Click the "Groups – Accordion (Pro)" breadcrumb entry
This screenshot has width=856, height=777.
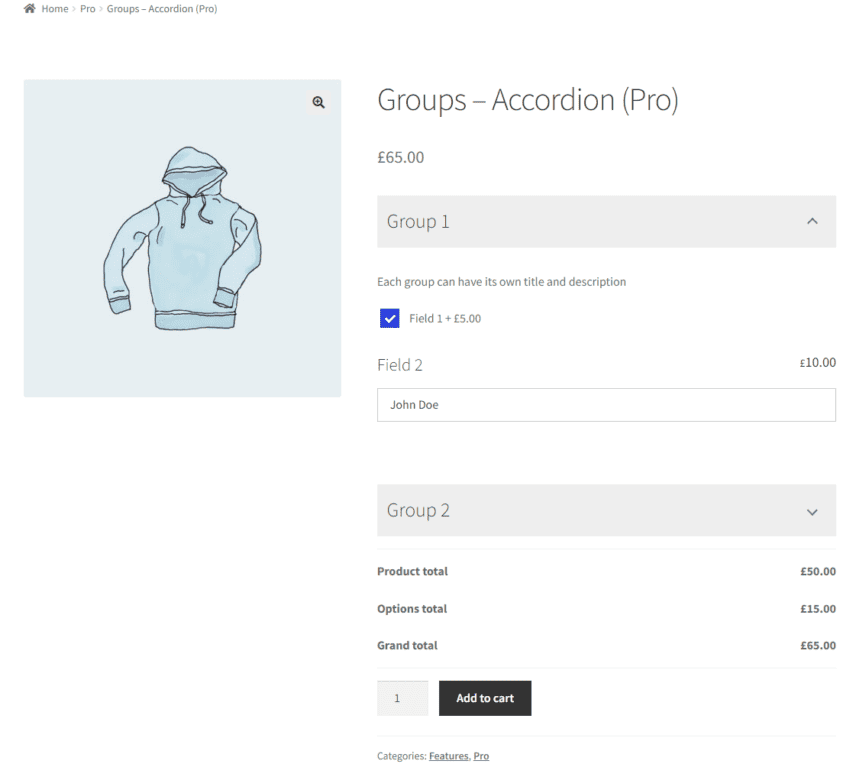(162, 8)
